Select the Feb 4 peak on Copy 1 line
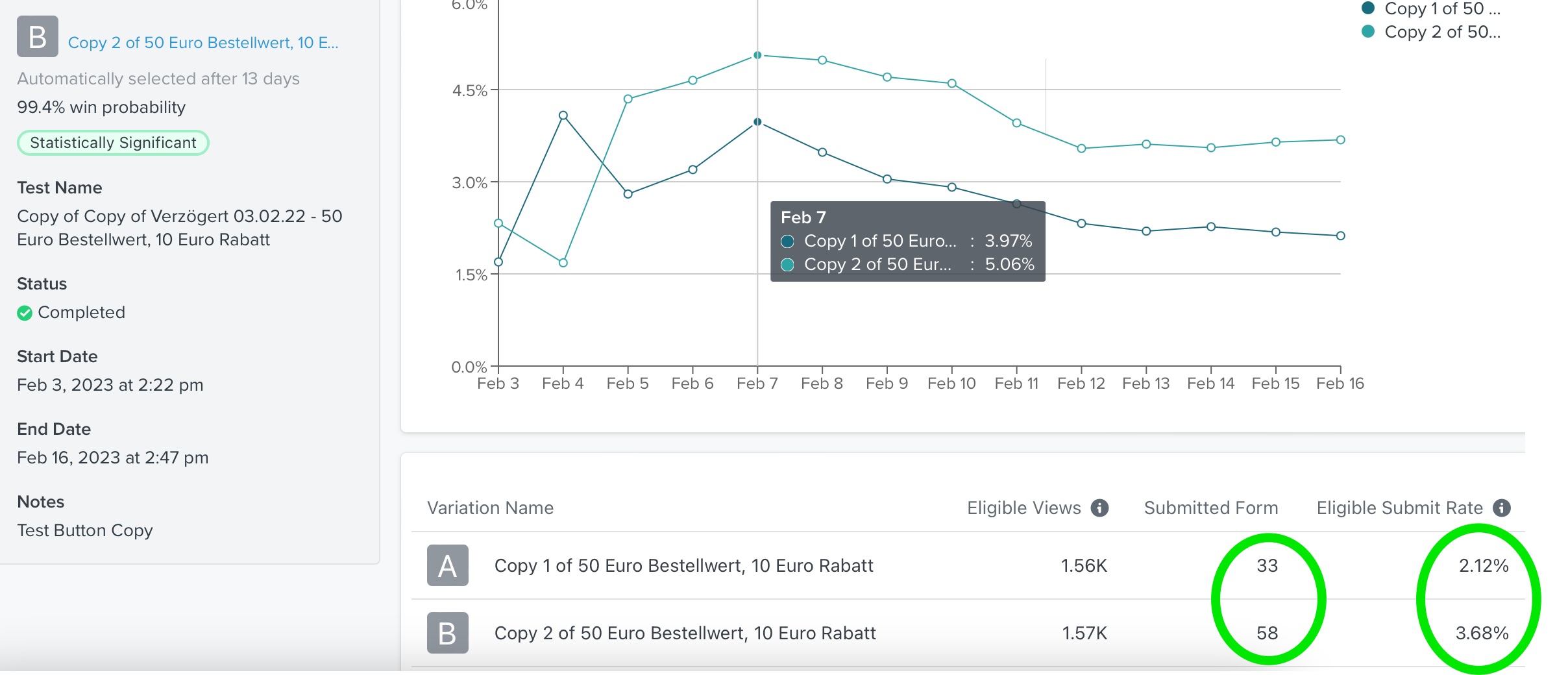Viewport: 1568px width, 675px height. tap(563, 116)
